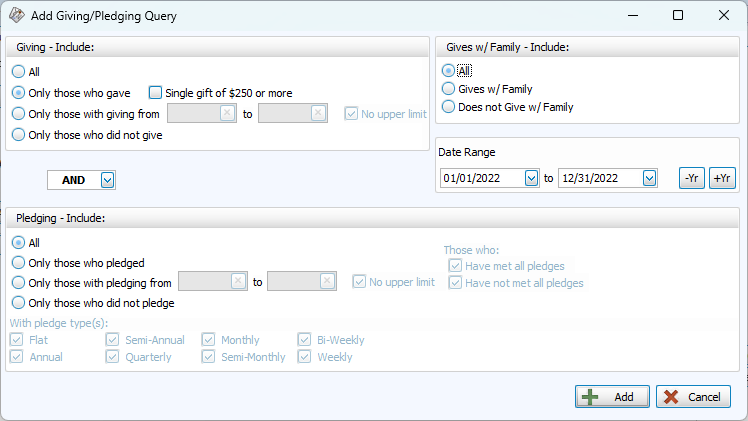This screenshot has height=421, width=748.
Task: Open end date 12/31/2022 calendar dropdown
Action: [x=649, y=178]
